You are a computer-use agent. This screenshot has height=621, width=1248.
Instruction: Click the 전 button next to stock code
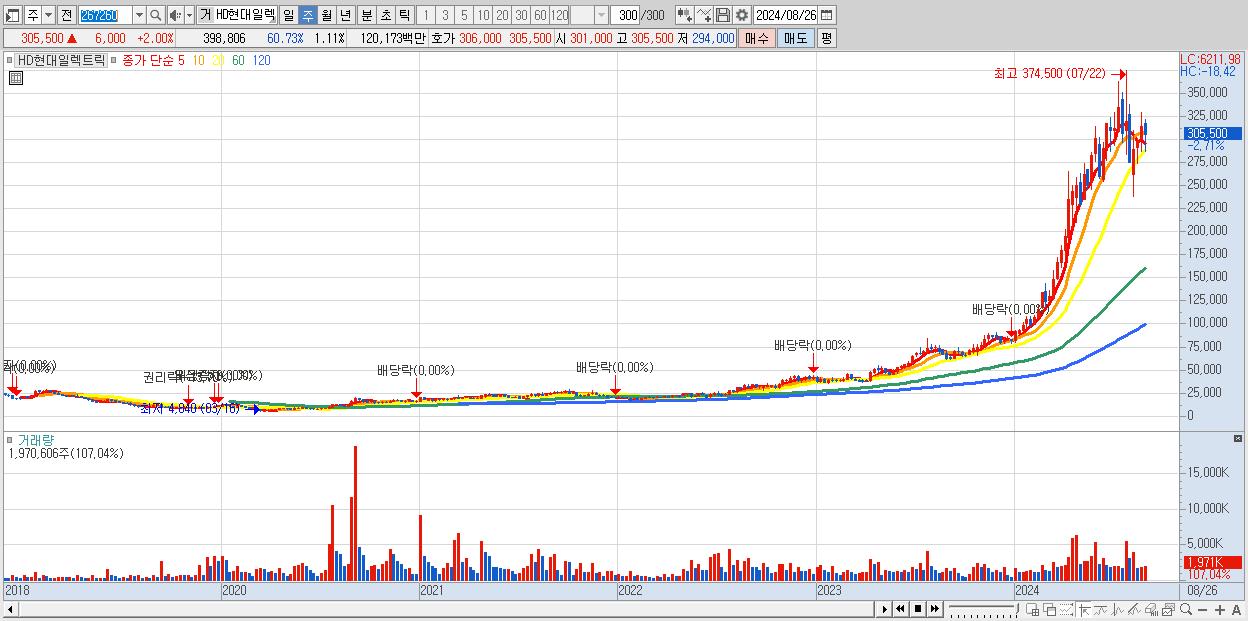click(x=66, y=15)
